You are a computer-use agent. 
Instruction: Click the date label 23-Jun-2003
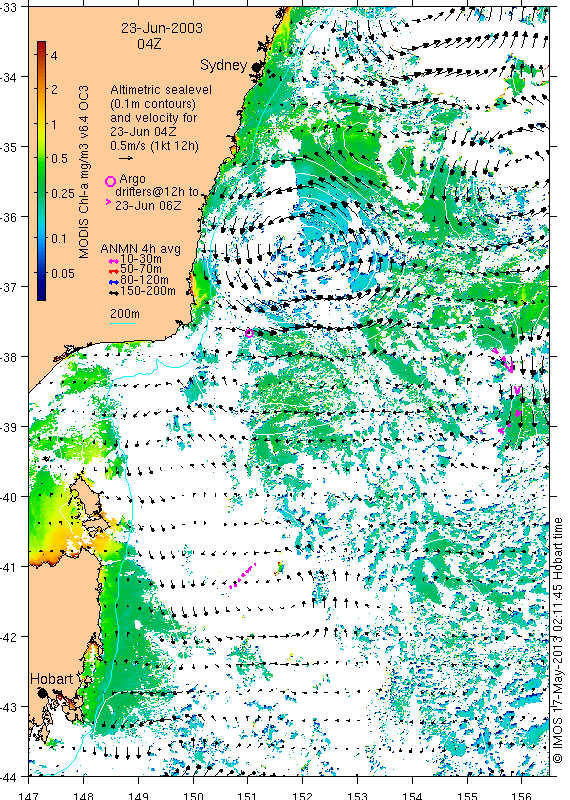click(162, 28)
